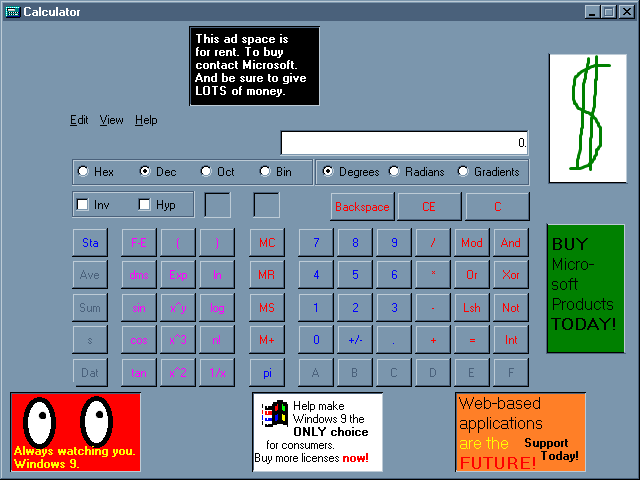Click the And logical button
The width and height of the screenshot is (640, 480).
[x=511, y=242]
